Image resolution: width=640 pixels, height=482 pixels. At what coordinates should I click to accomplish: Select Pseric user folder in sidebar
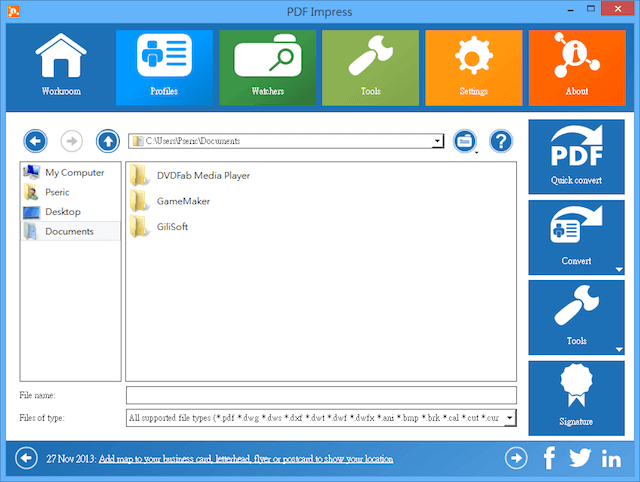pos(71,192)
